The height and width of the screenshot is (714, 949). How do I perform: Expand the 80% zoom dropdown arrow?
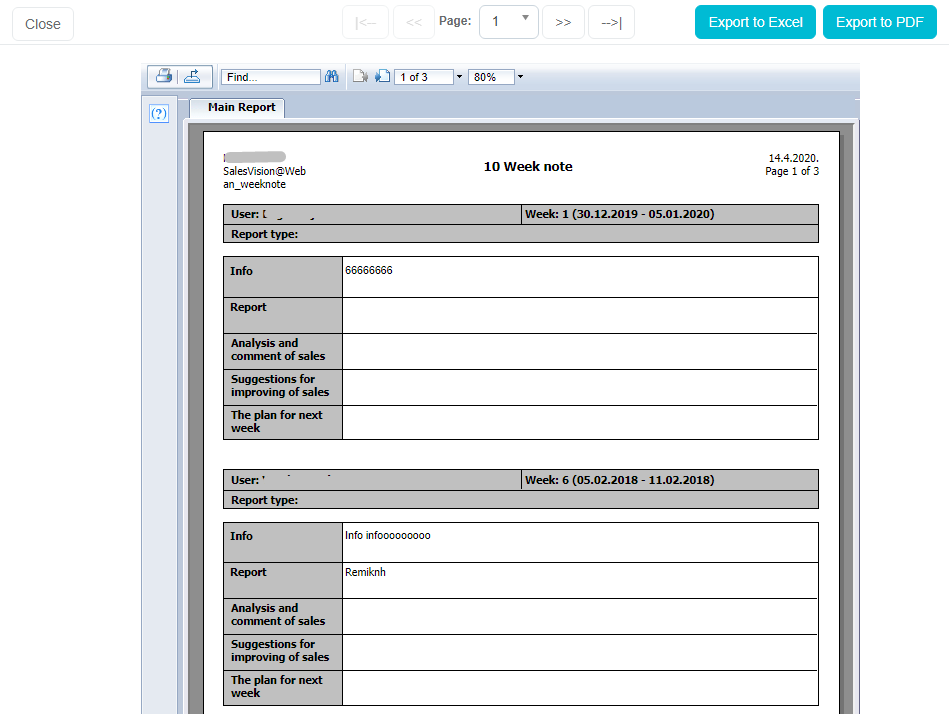point(520,77)
